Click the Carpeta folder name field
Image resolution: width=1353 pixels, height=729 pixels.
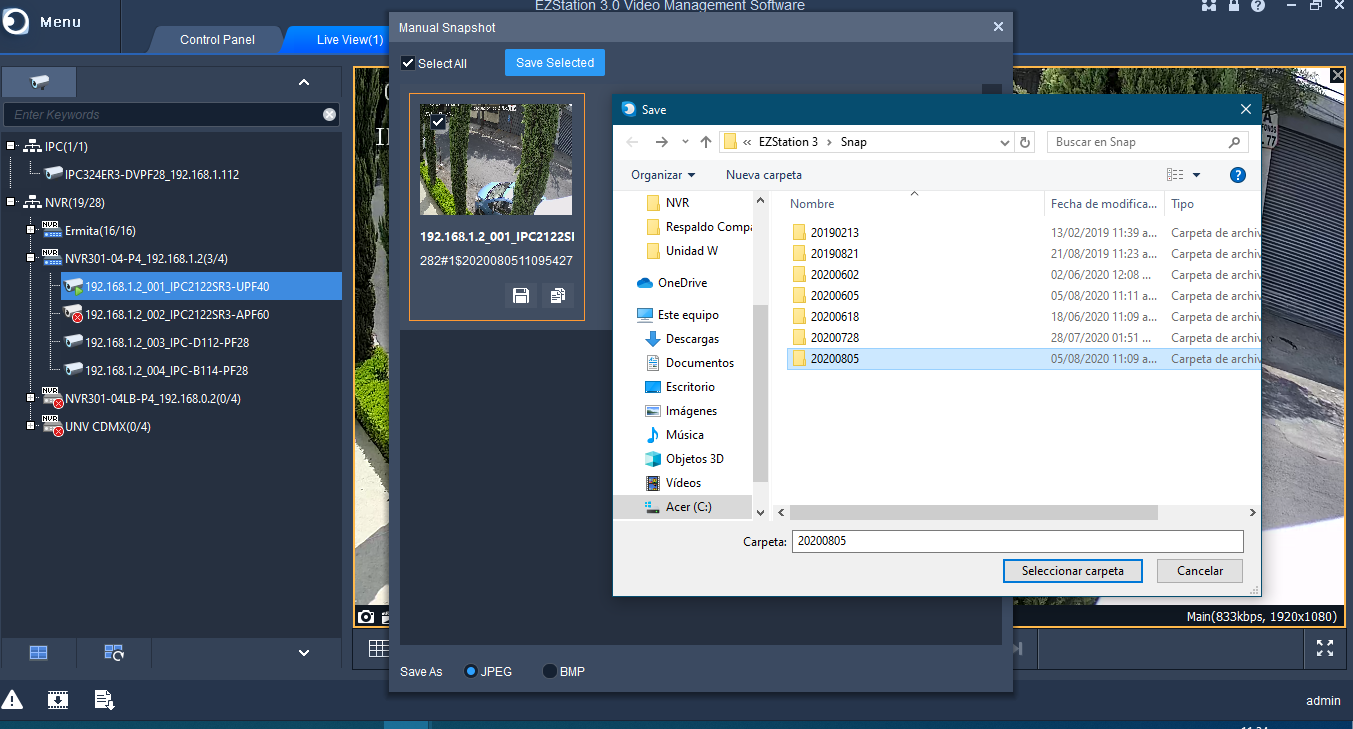point(1017,541)
